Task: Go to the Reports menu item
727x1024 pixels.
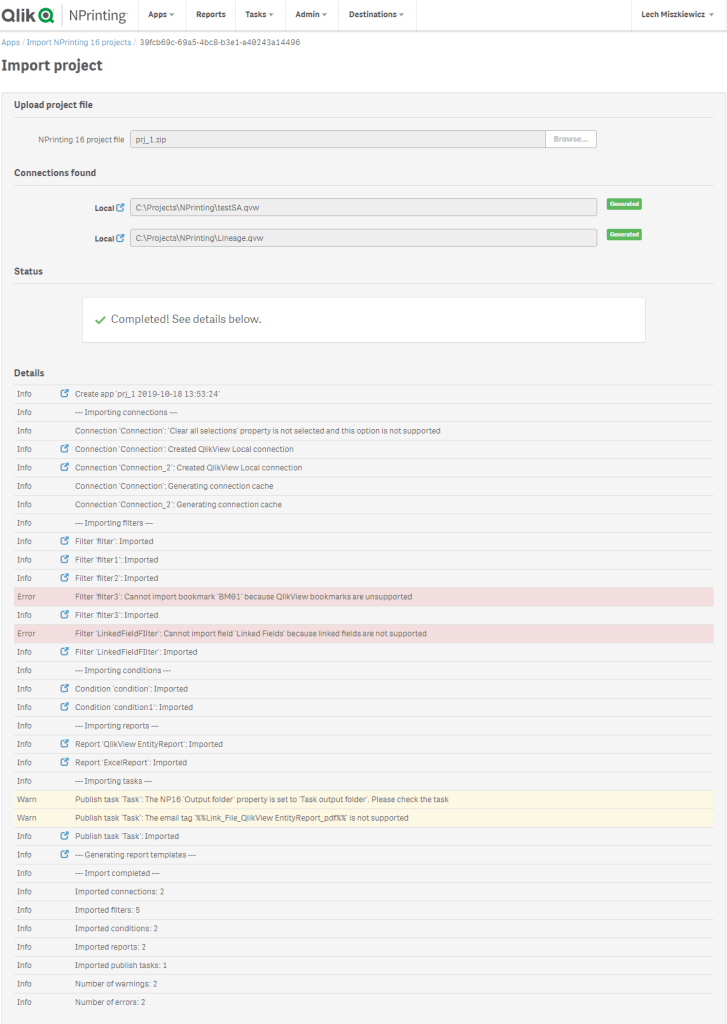Action: coord(211,15)
